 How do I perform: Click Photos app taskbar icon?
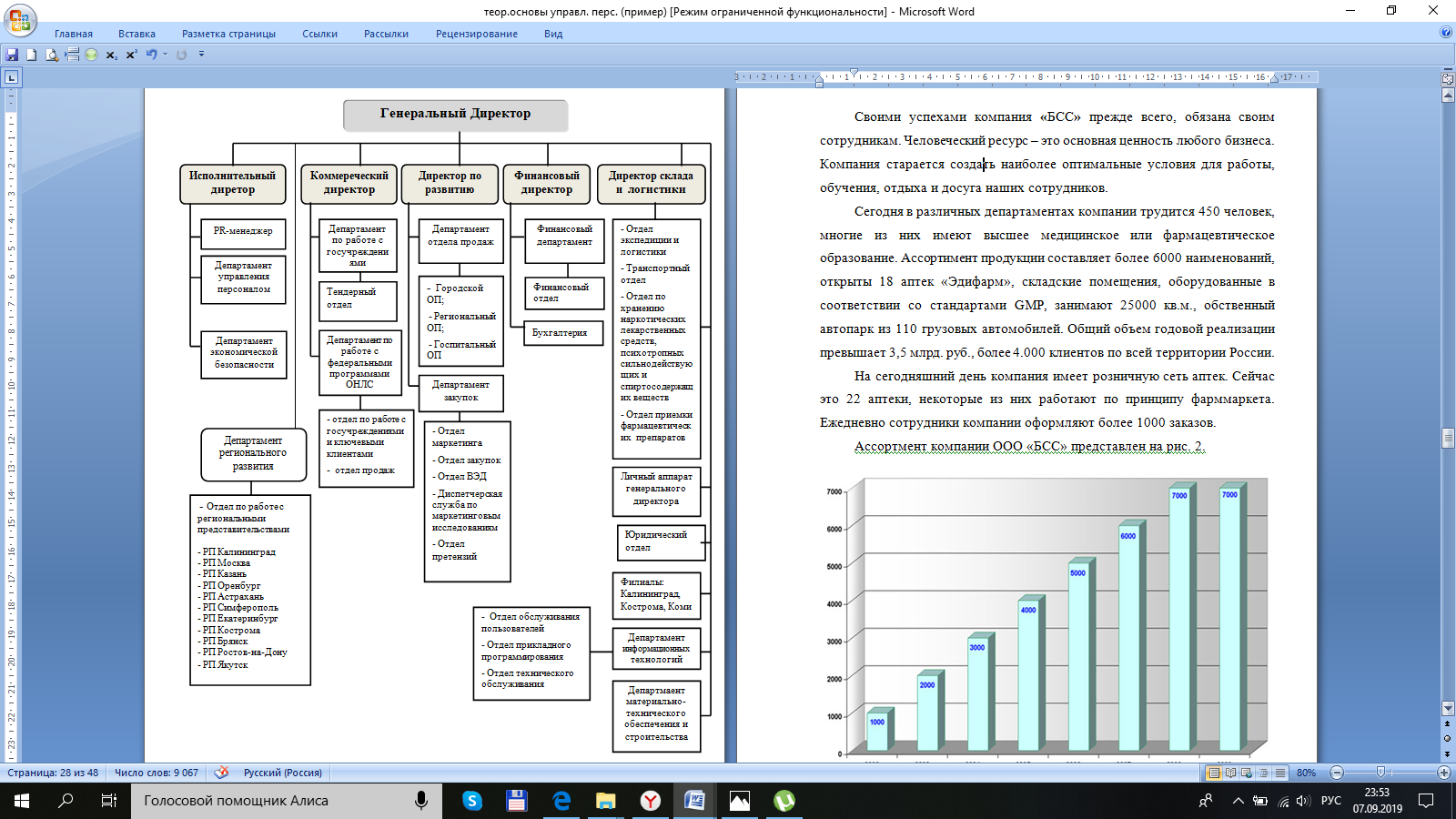[740, 801]
